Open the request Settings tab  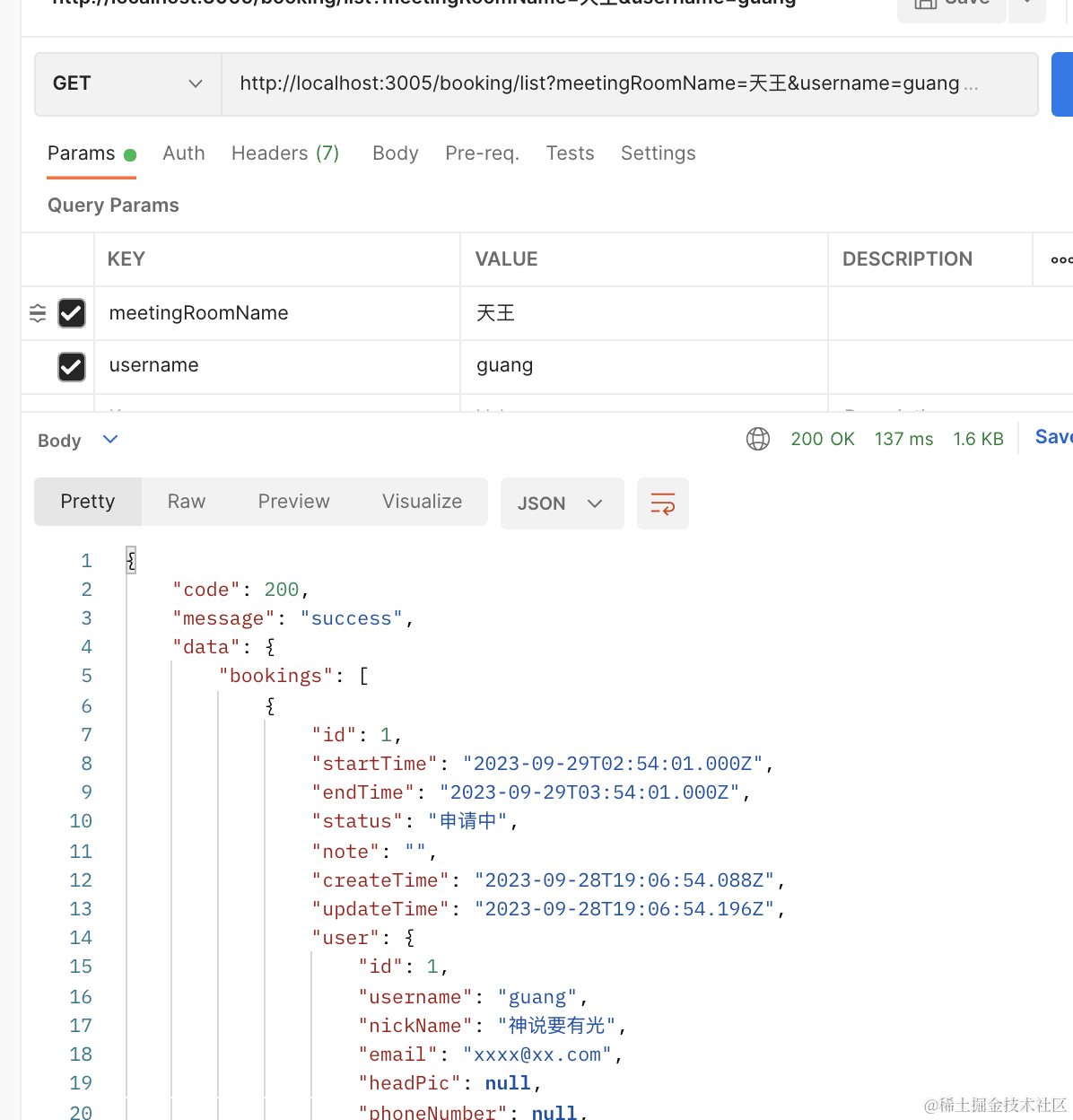pos(658,153)
